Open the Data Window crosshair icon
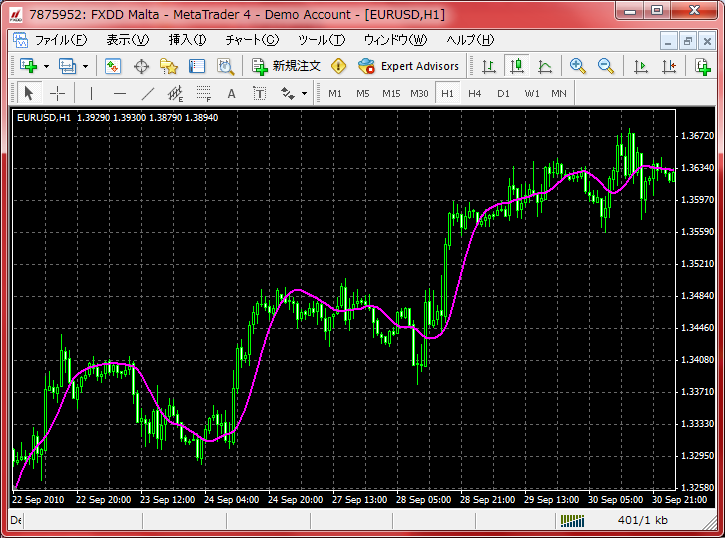The width and height of the screenshot is (725, 538). pyautogui.click(x=141, y=67)
